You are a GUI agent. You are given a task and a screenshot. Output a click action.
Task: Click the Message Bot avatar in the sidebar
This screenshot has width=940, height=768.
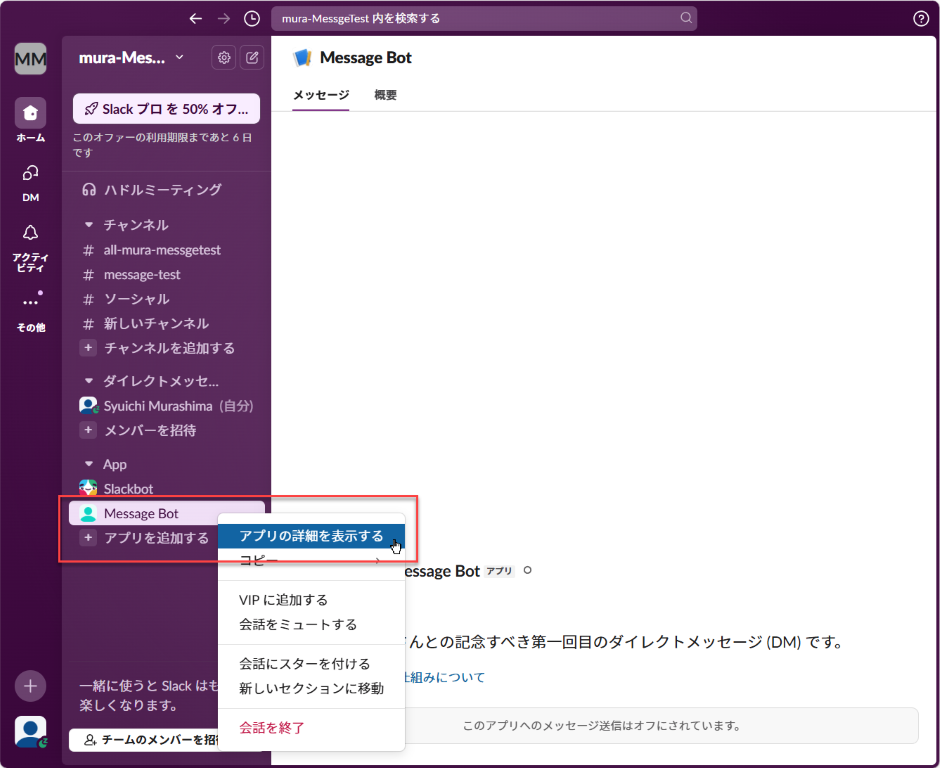pos(88,514)
